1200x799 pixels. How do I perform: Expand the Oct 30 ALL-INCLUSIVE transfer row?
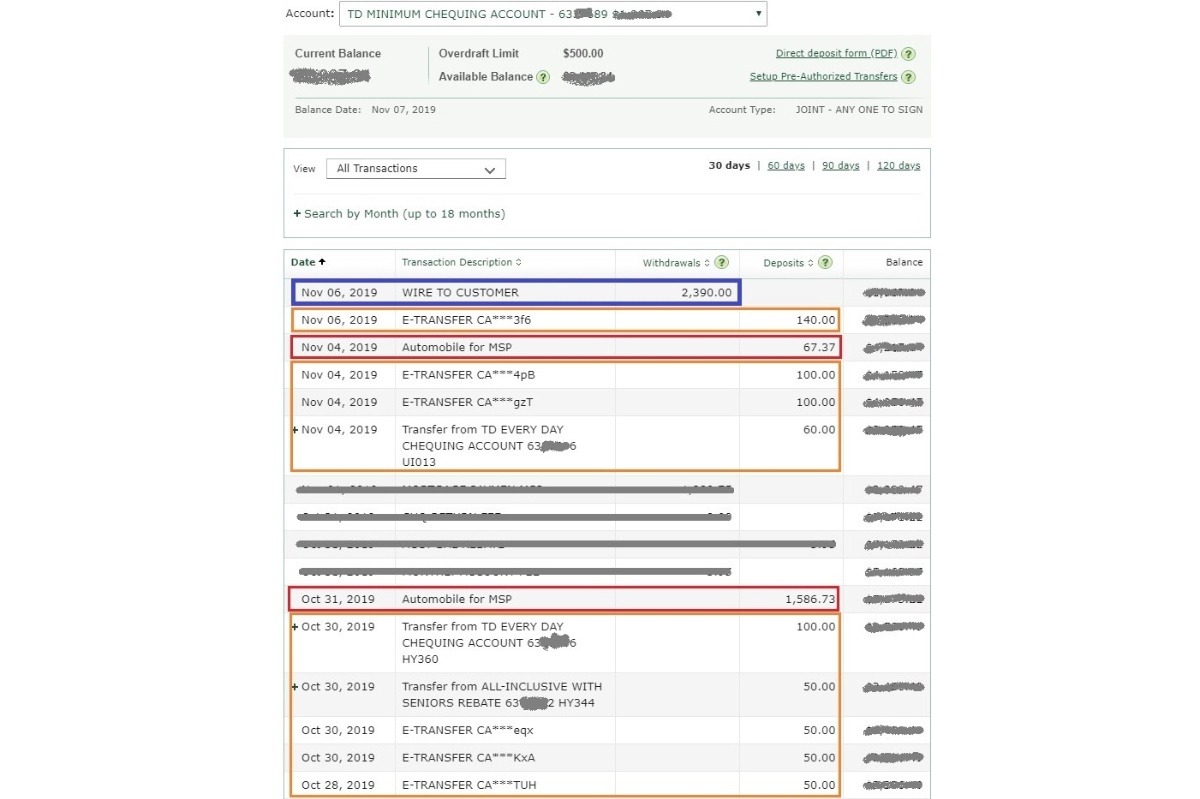coord(295,687)
